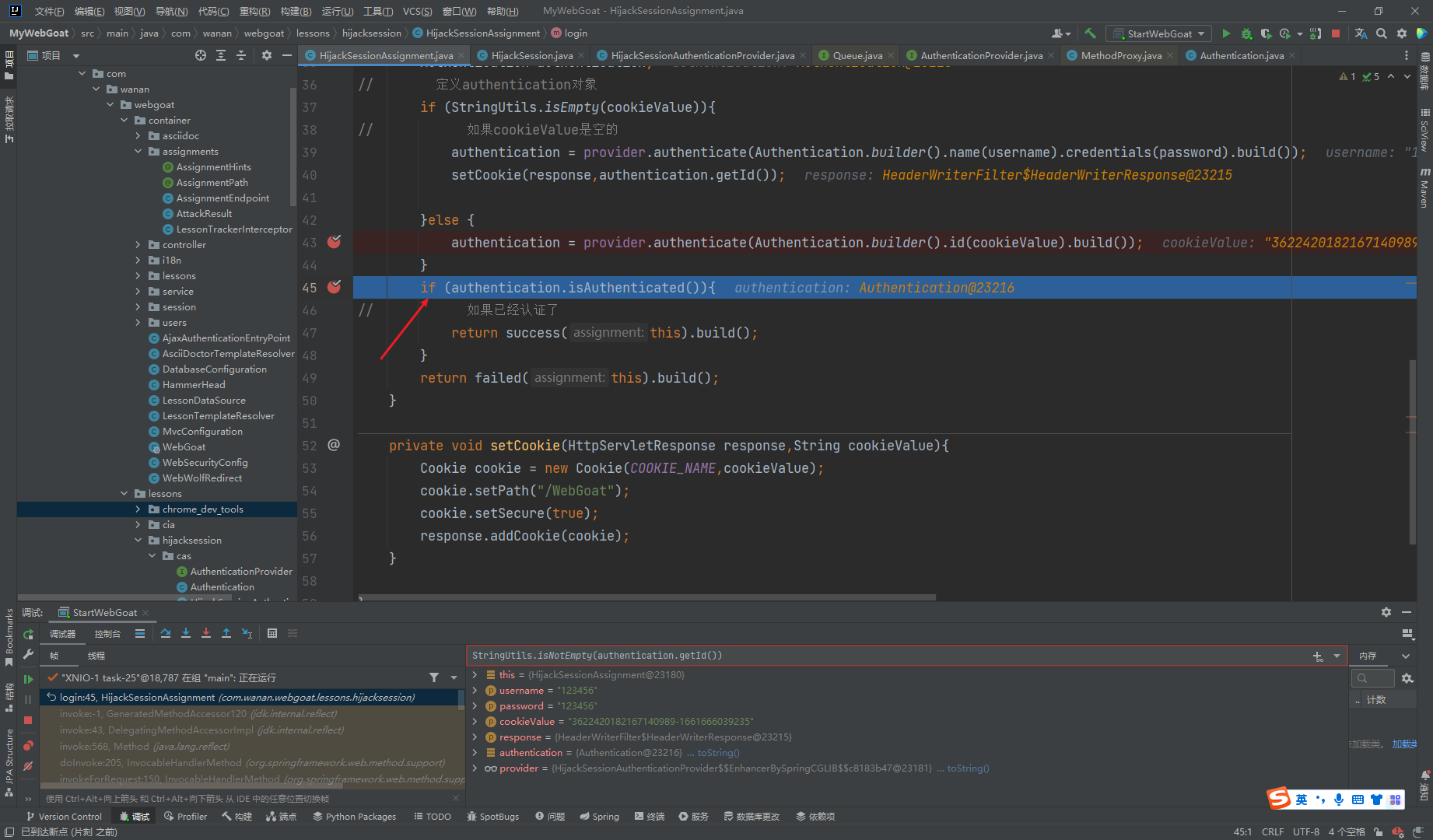Start debugging with the green bug icon
This screenshot has width=1433, height=840.
point(1246,33)
